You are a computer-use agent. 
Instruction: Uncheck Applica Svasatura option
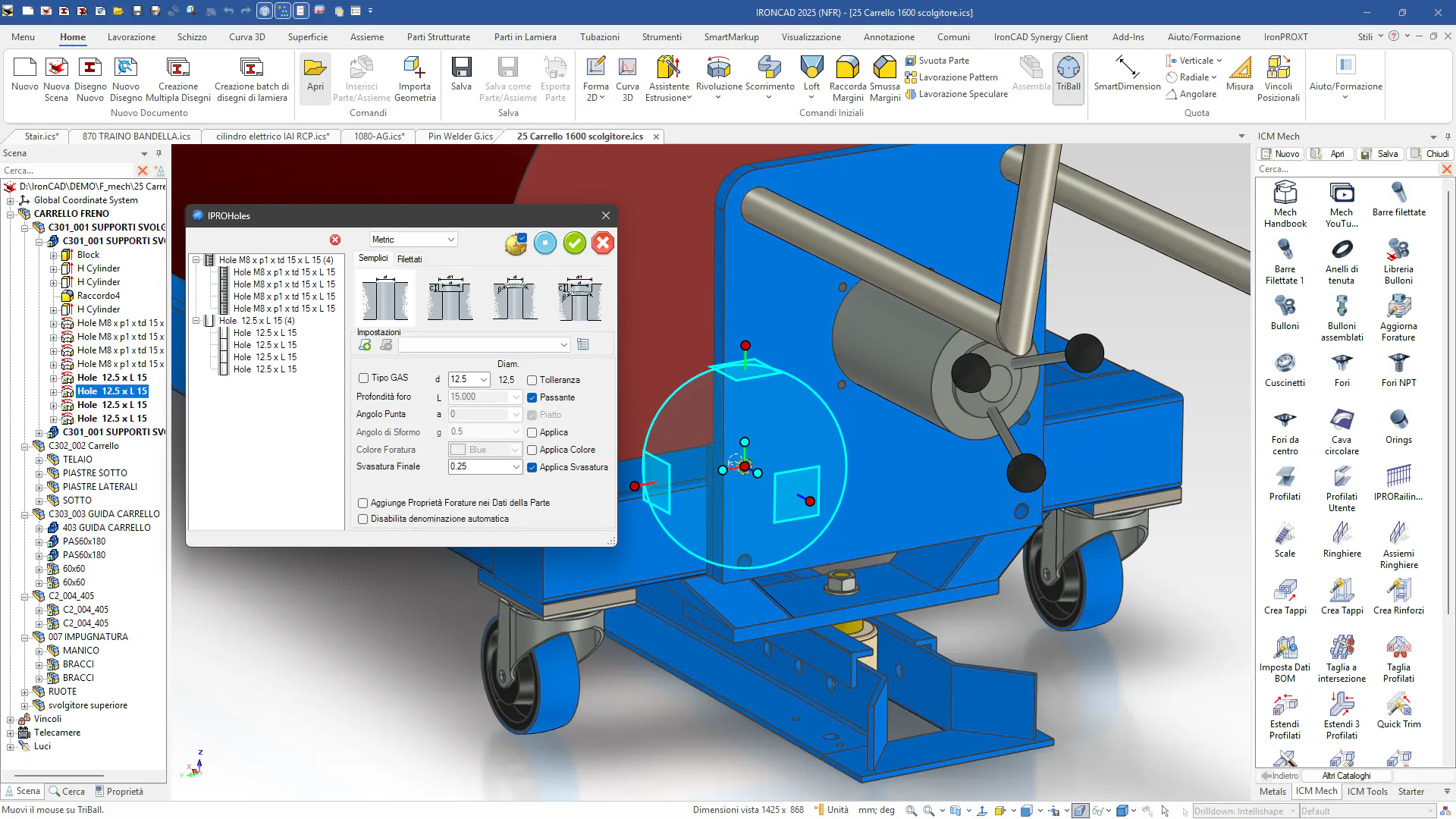pos(532,467)
